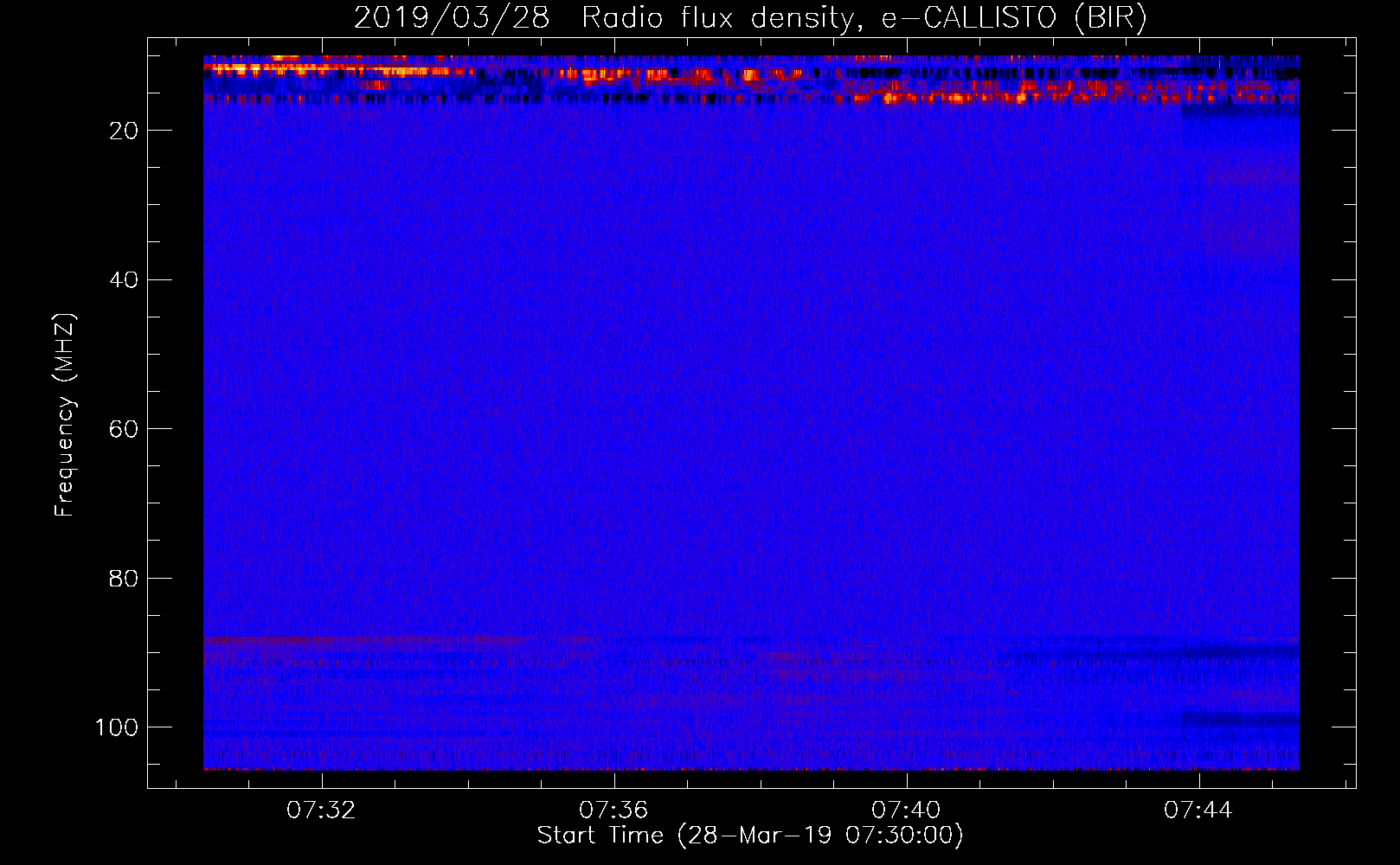Viewport: 1400px width, 865px height.
Task: Click the '07:36' time tick label
Action: point(613,811)
